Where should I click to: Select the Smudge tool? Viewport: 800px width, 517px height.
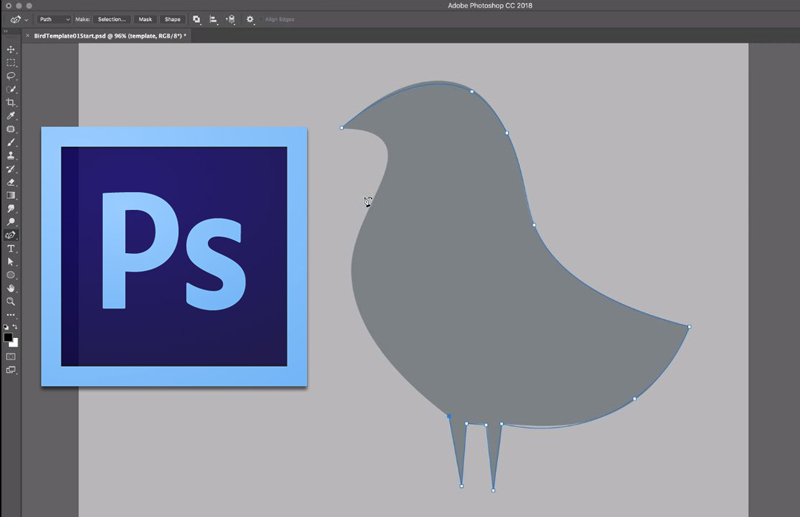click(11, 209)
